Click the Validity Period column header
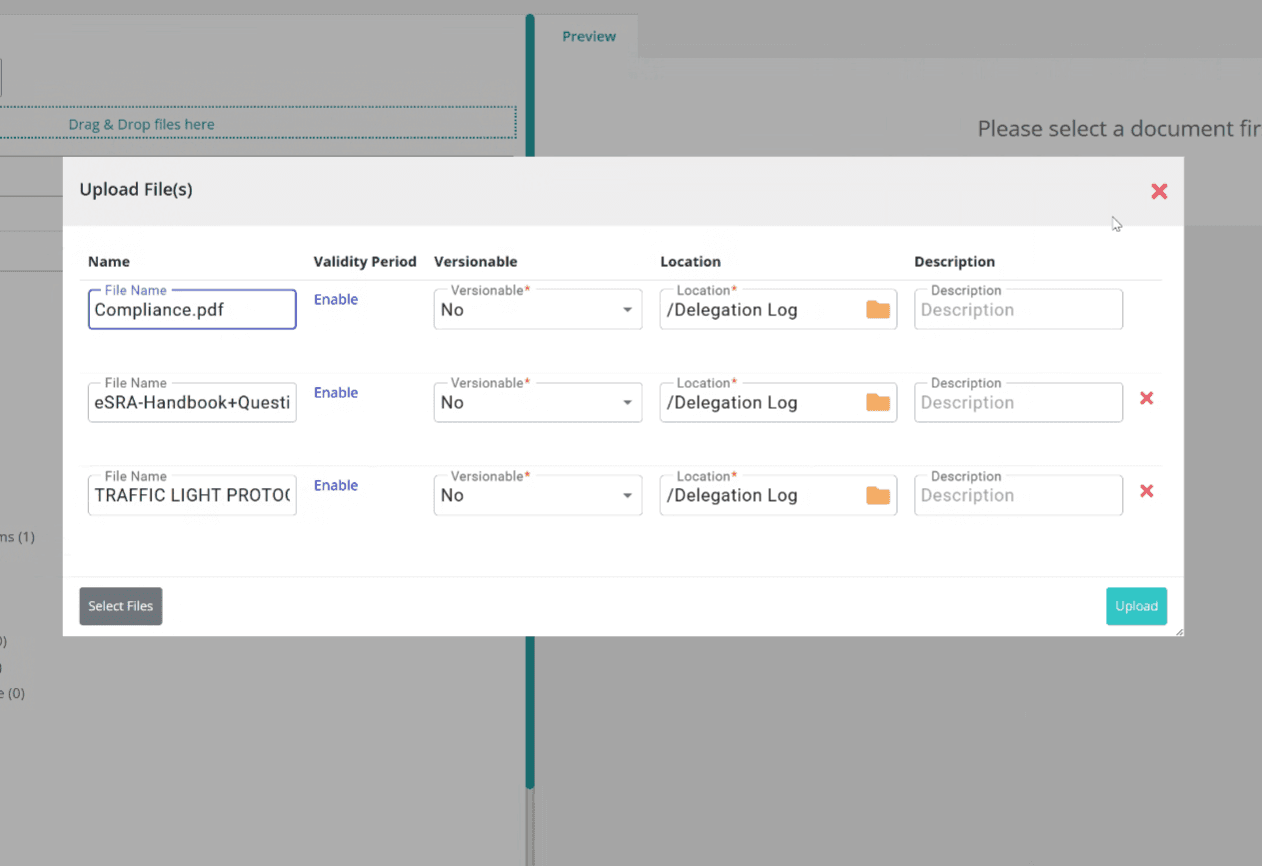Screen dimensions: 1262x866 coord(365,261)
